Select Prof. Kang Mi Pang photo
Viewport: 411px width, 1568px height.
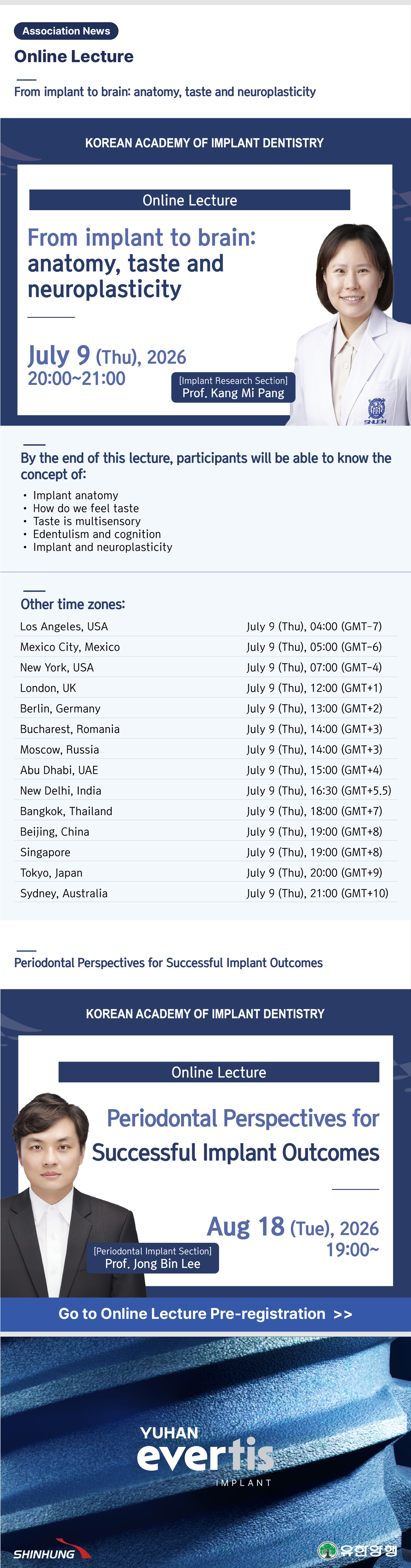point(350,324)
